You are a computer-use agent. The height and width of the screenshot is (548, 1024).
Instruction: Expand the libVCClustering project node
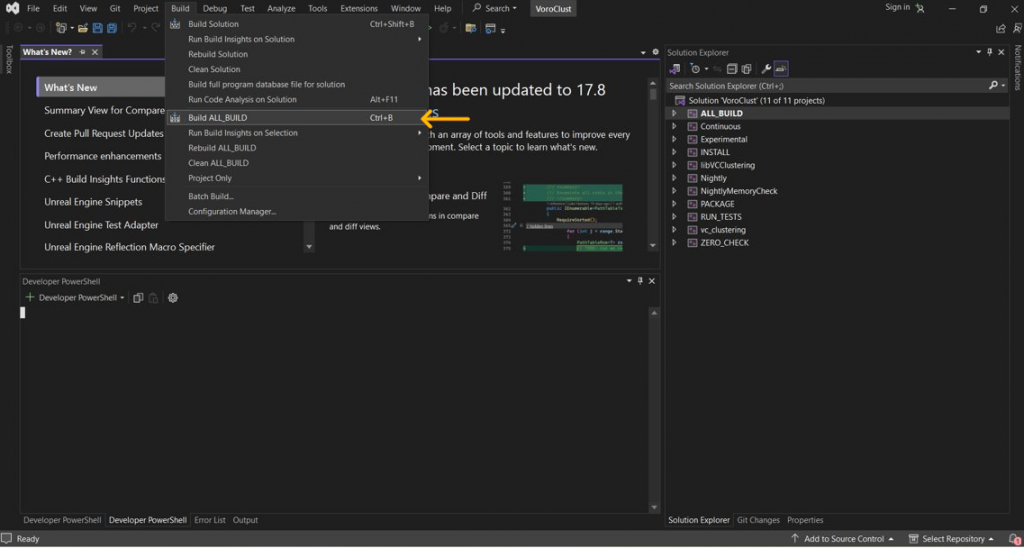tap(675, 165)
